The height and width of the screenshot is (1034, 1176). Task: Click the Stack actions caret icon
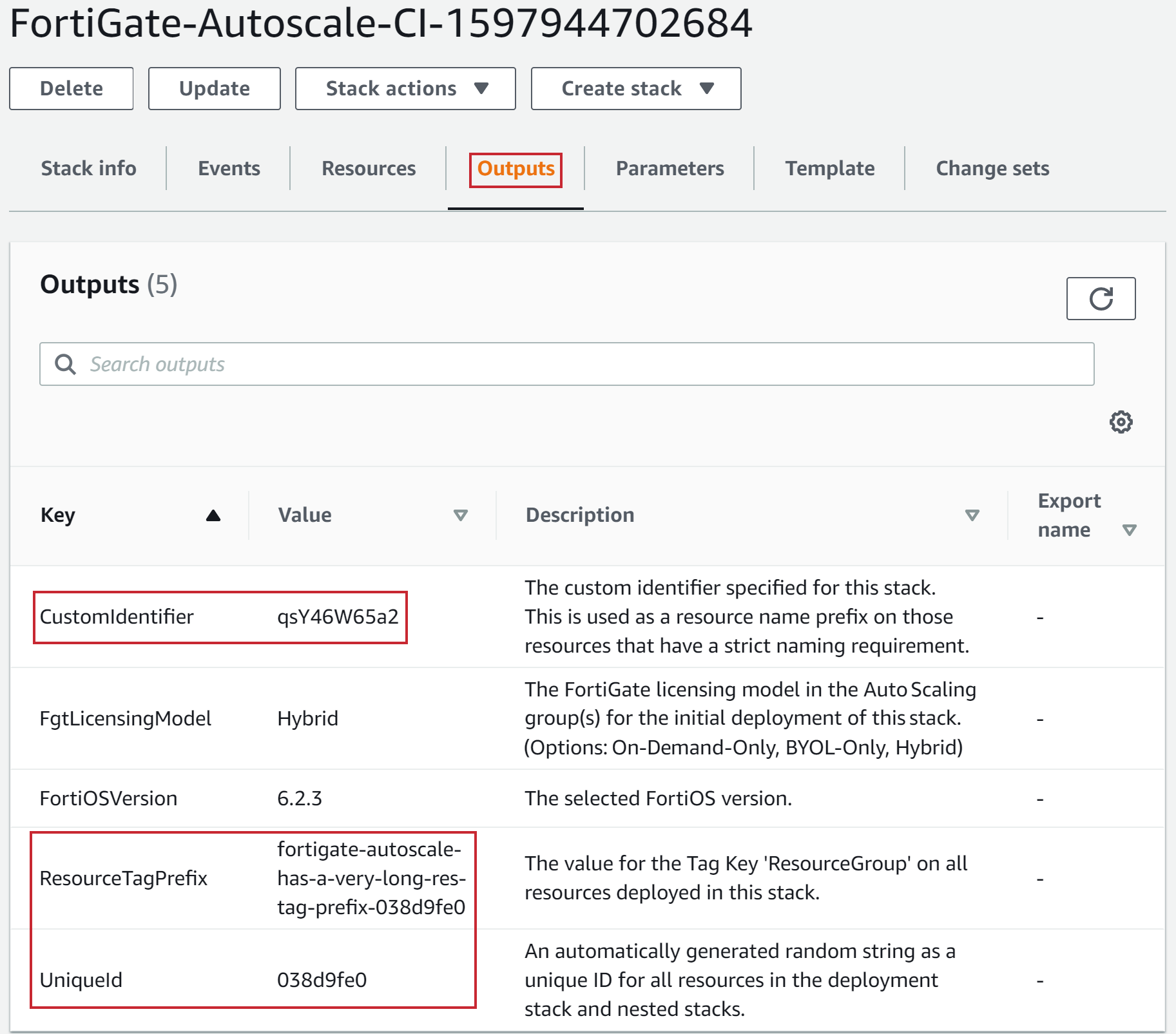tap(482, 88)
